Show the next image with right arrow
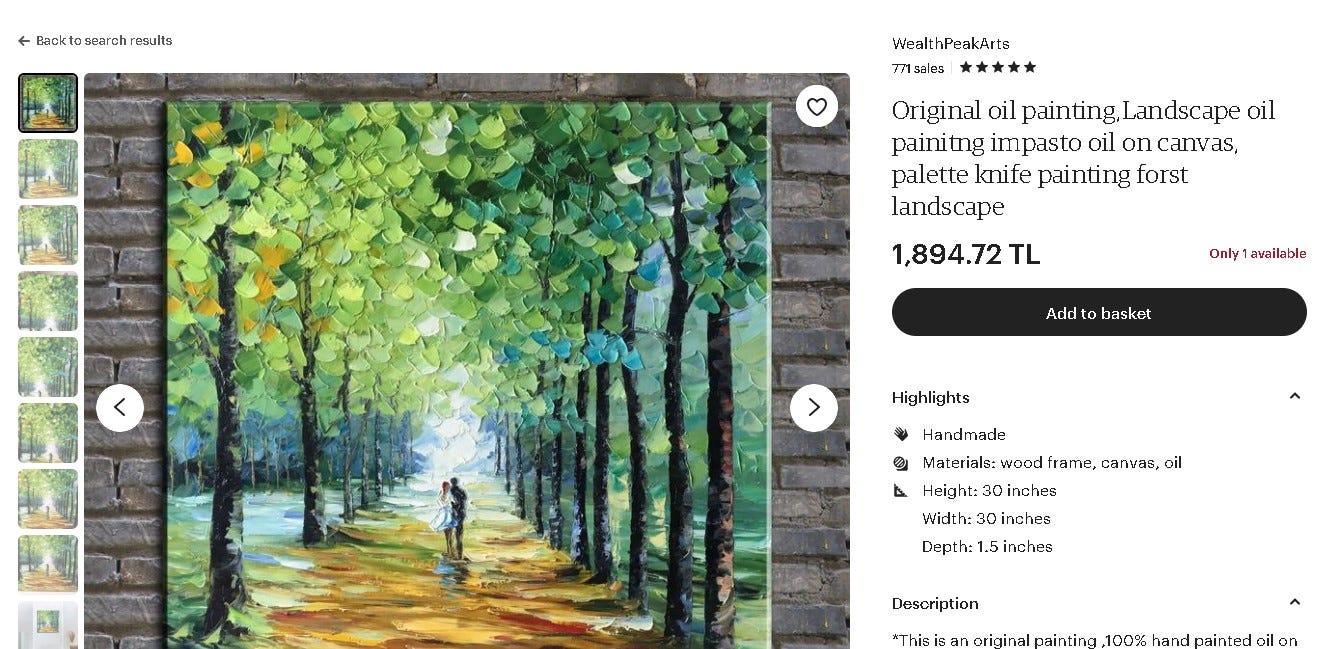The height and width of the screenshot is (649, 1327). click(814, 408)
